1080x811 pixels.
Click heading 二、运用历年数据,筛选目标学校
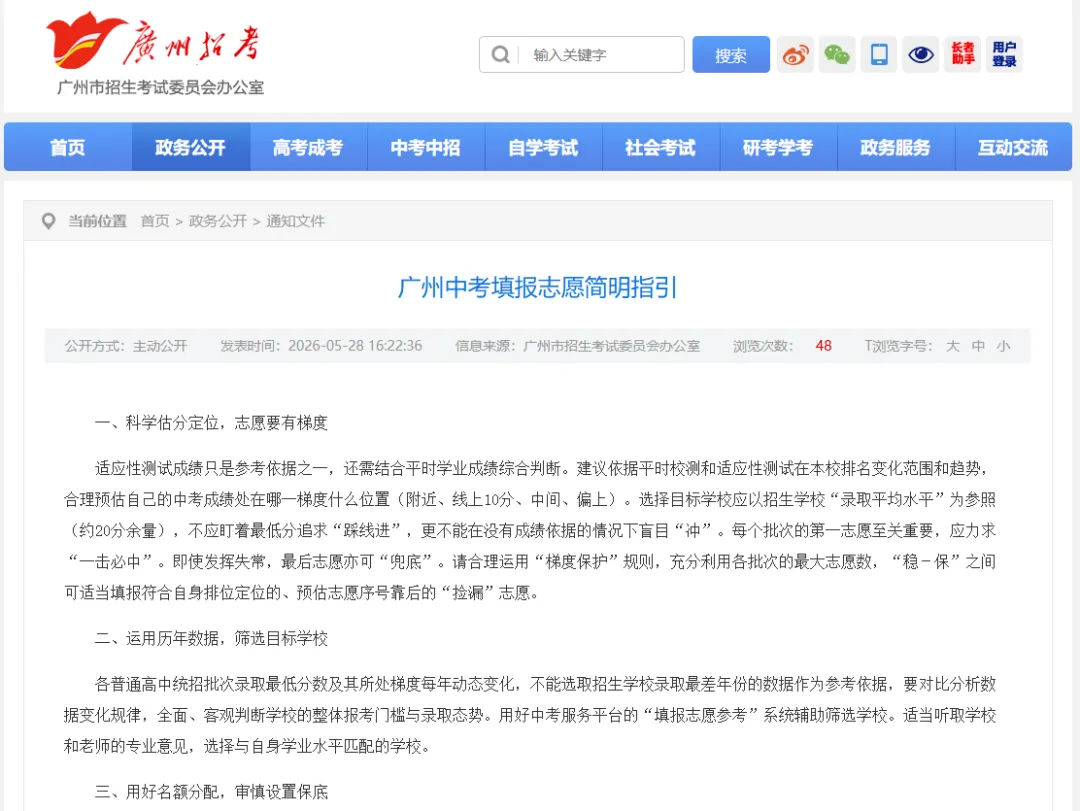pyautogui.click(x=211, y=638)
